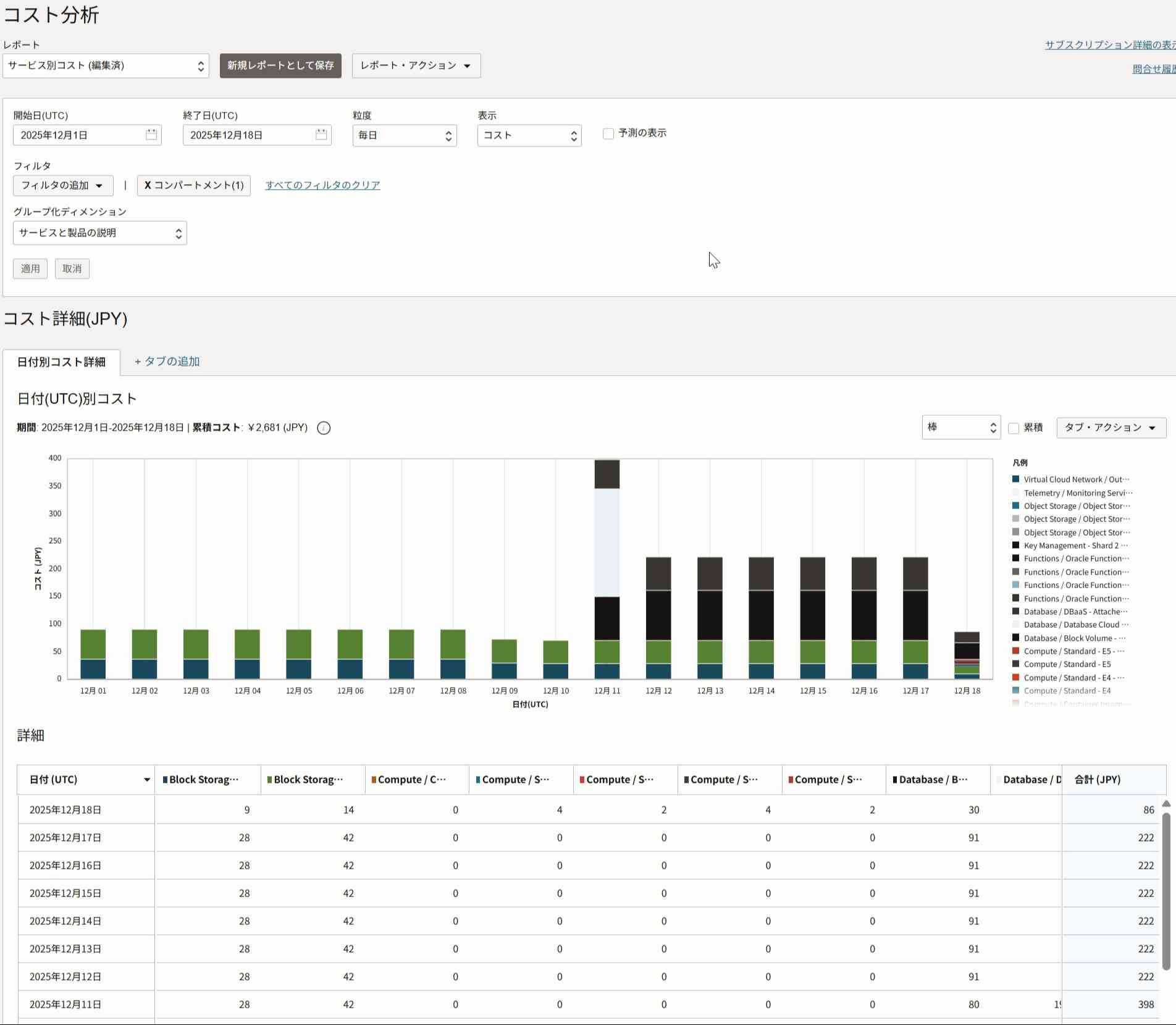Image resolution: width=1176 pixels, height=1025 pixels.
Task: Click the sort arrow in 日付 (UTC) column header
Action: pyautogui.click(x=147, y=780)
